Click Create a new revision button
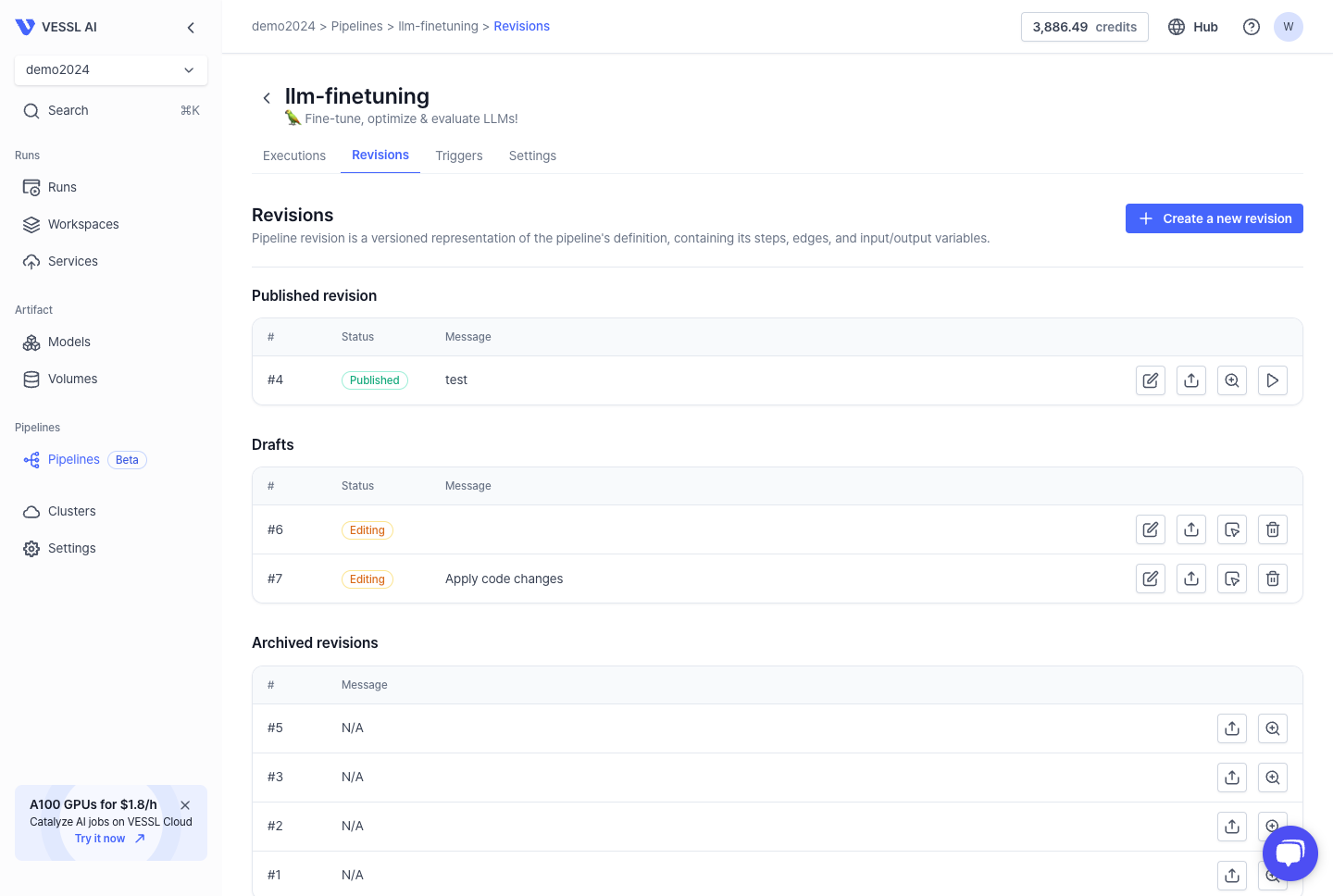Viewport: 1333px width, 896px height. [x=1215, y=218]
